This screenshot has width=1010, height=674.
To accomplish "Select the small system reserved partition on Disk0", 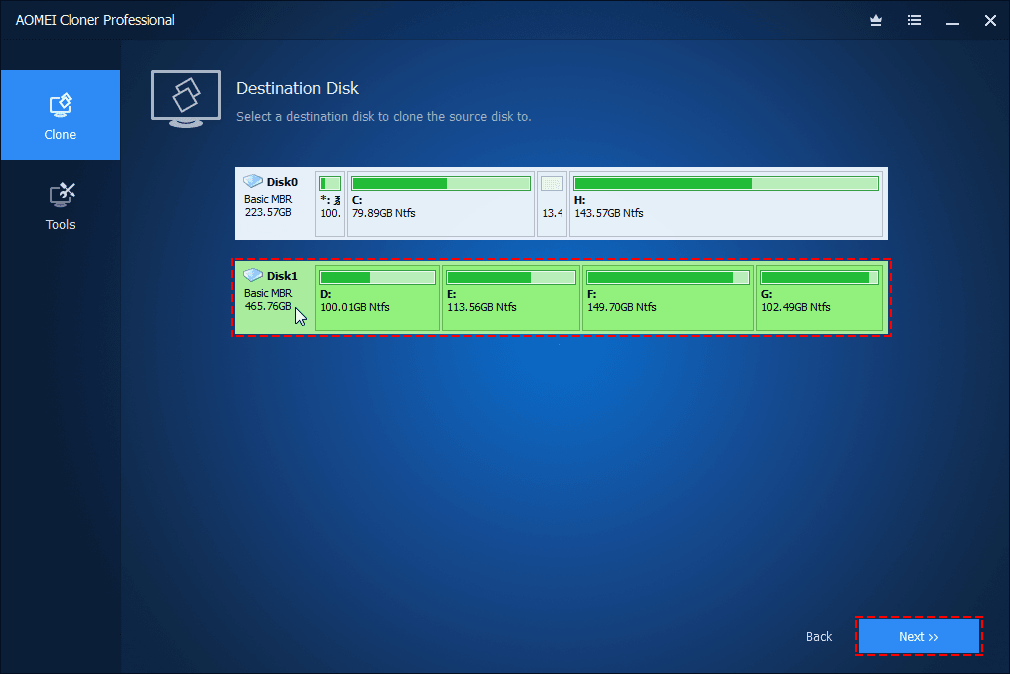I will coord(330,204).
